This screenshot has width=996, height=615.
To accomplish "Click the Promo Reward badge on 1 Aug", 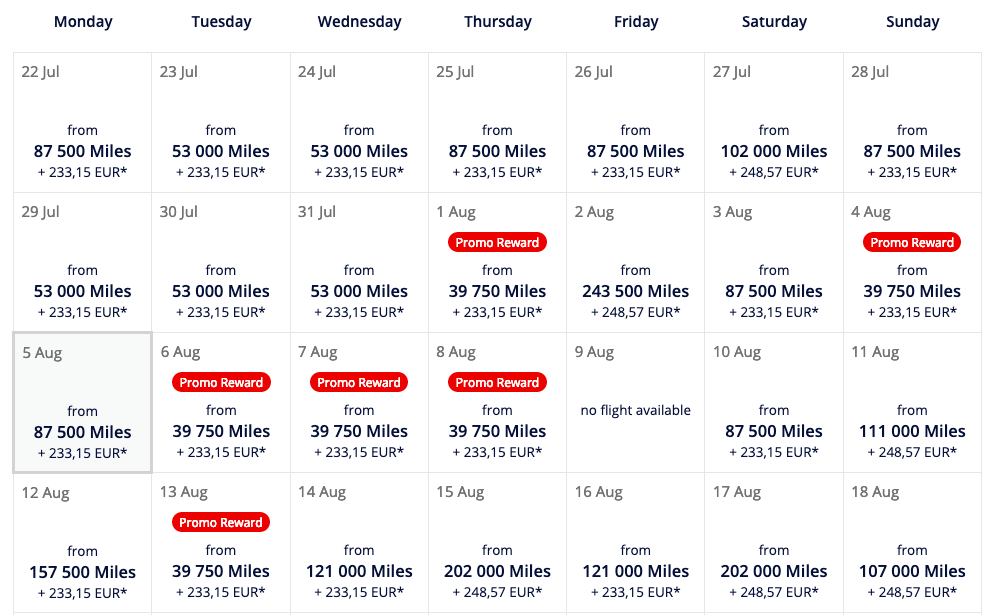I will [x=497, y=242].
